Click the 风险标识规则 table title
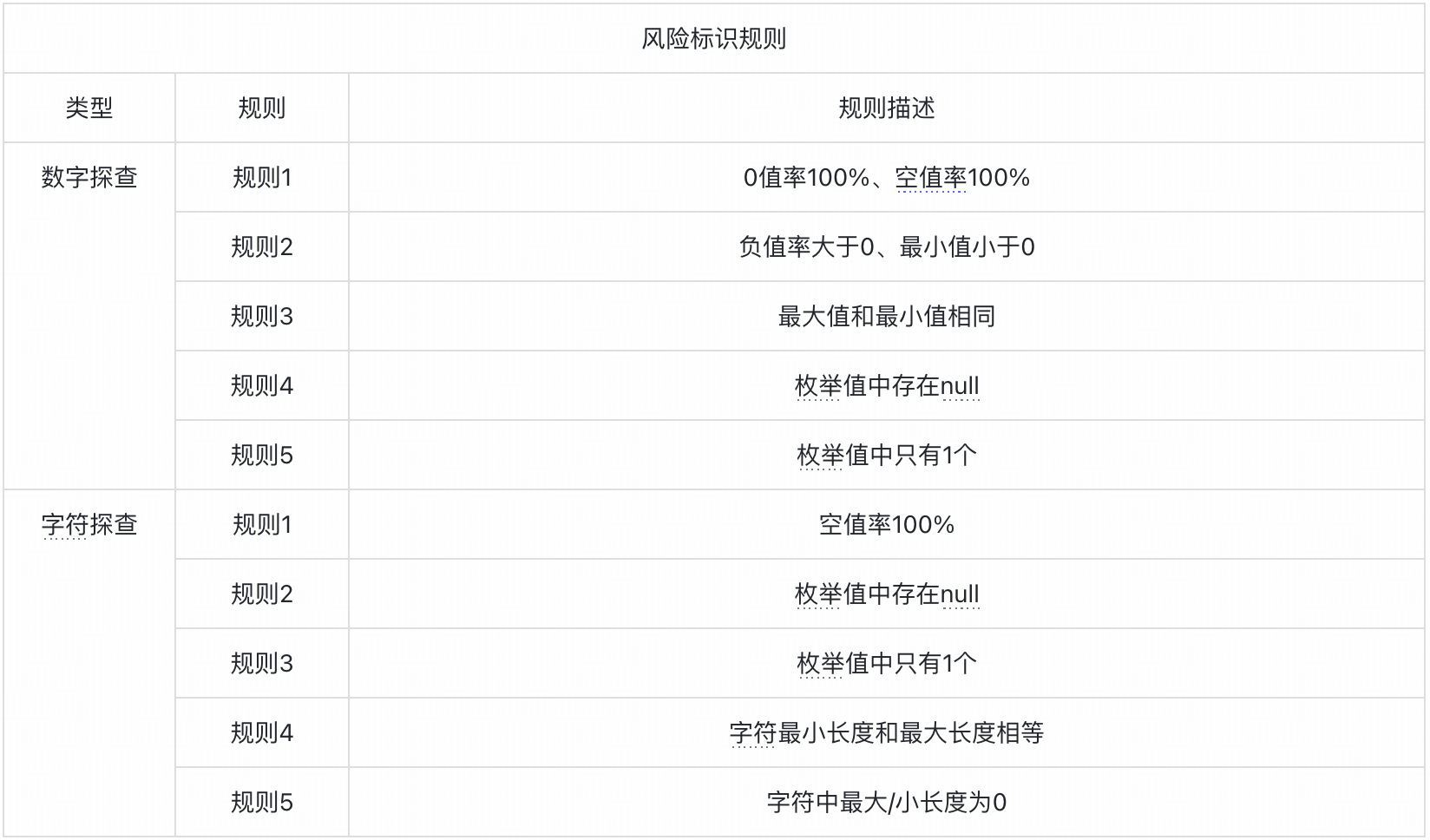Image resolution: width=1430 pixels, height=840 pixels. pos(713,39)
